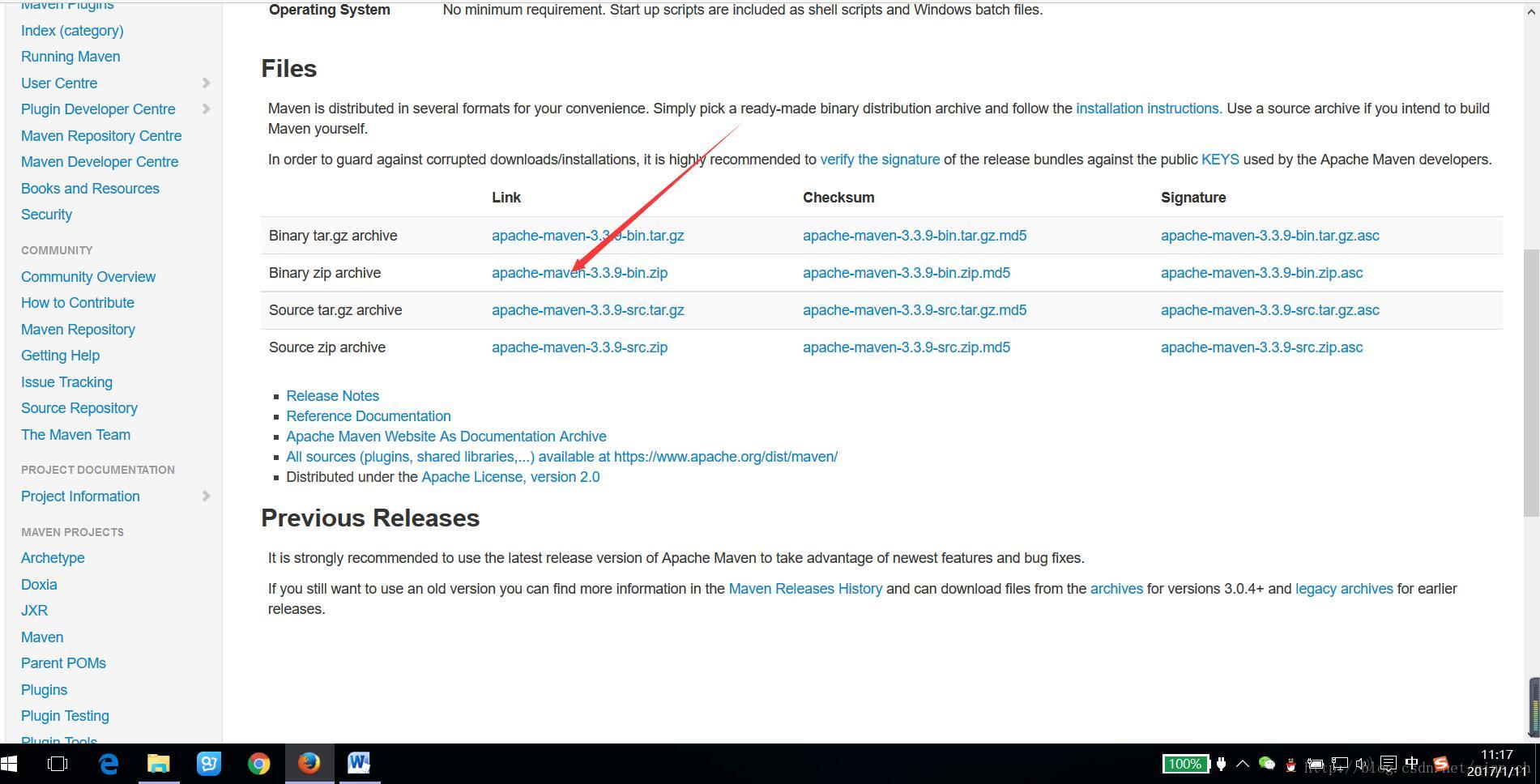The width and height of the screenshot is (1540, 784).
Task: Open the Sogou input method tray icon
Action: (1440, 764)
